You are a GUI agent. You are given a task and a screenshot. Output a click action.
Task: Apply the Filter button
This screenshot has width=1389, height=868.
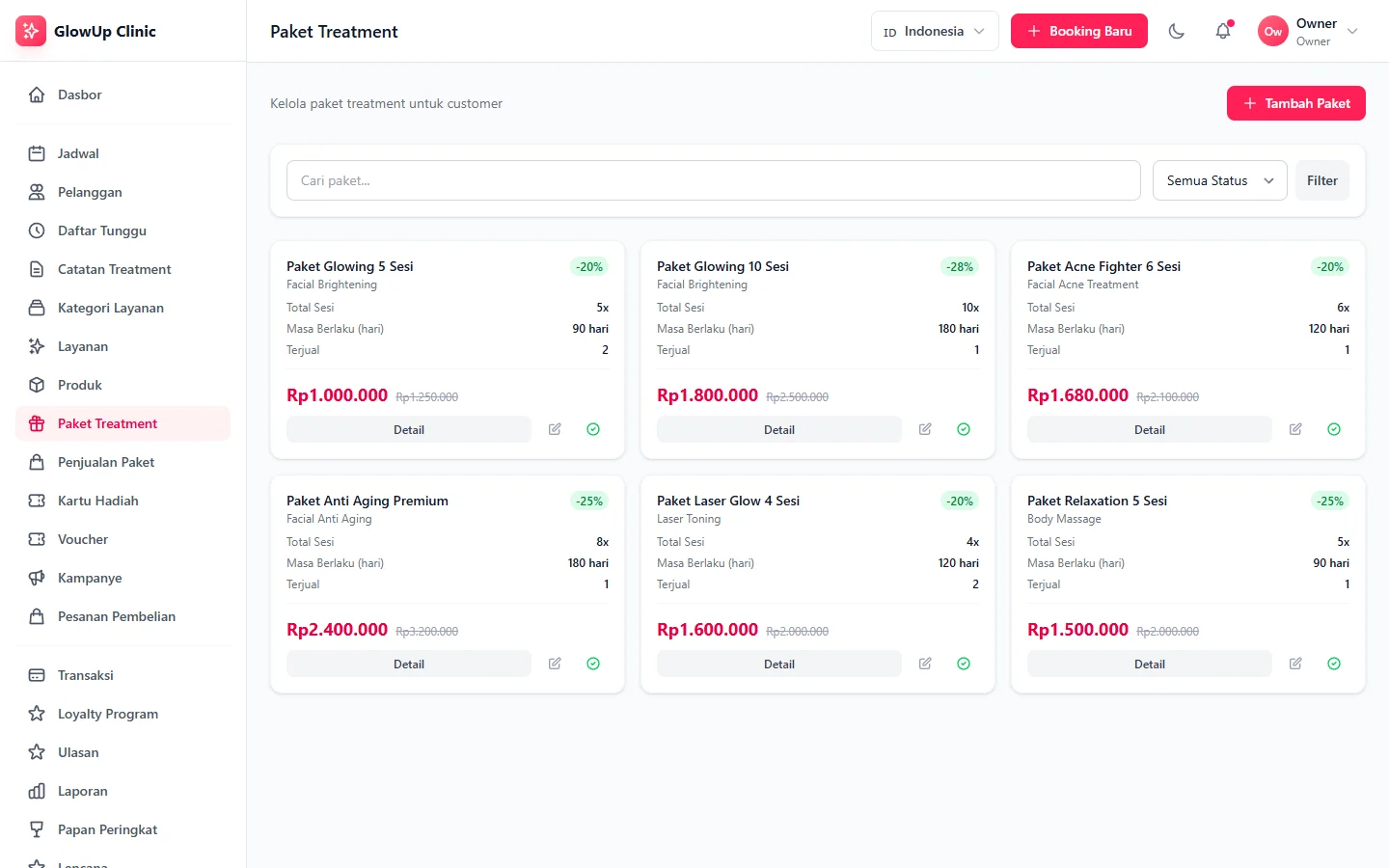(x=1322, y=180)
